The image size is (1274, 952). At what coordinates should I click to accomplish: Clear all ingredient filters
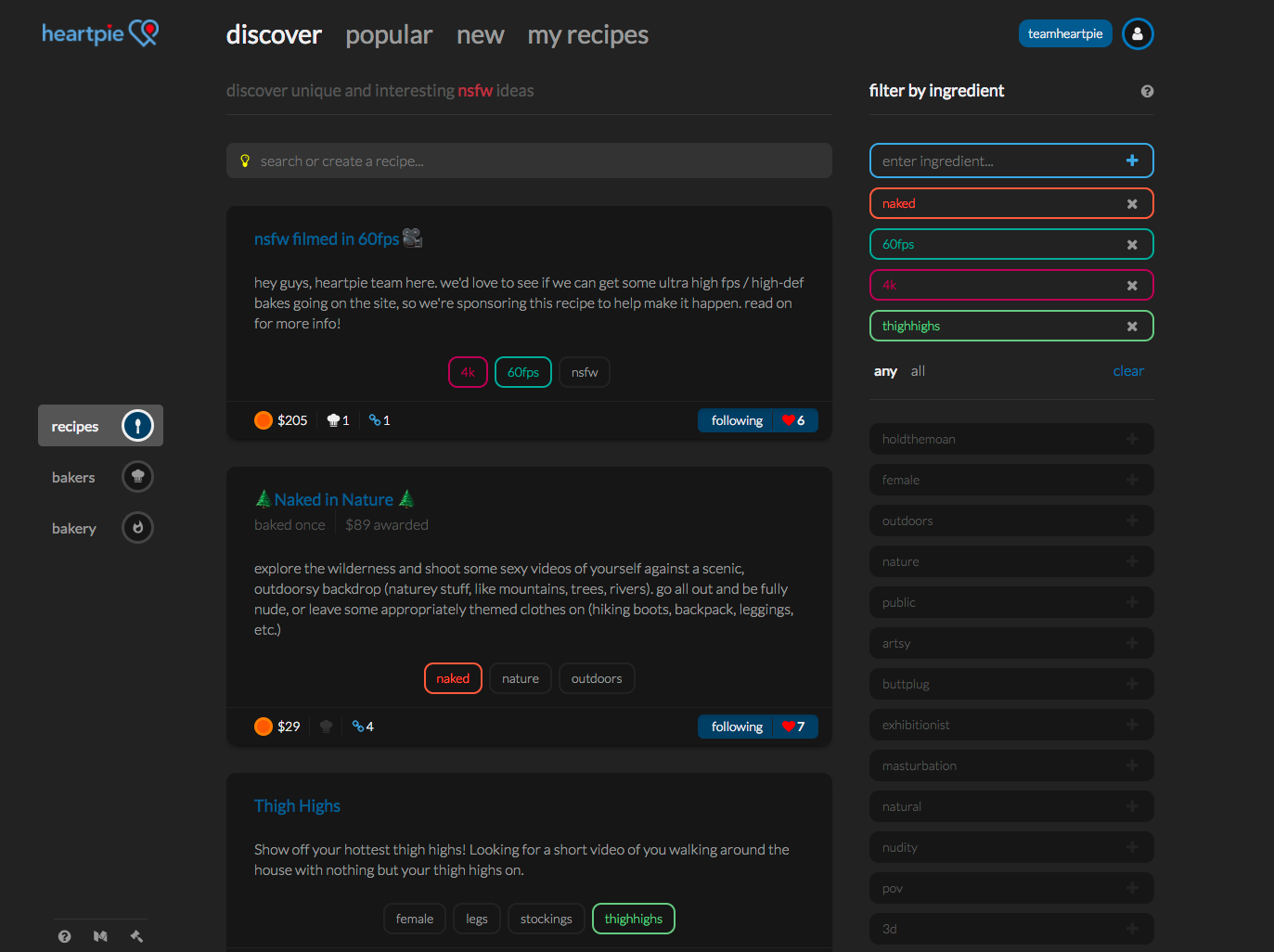click(x=1128, y=371)
